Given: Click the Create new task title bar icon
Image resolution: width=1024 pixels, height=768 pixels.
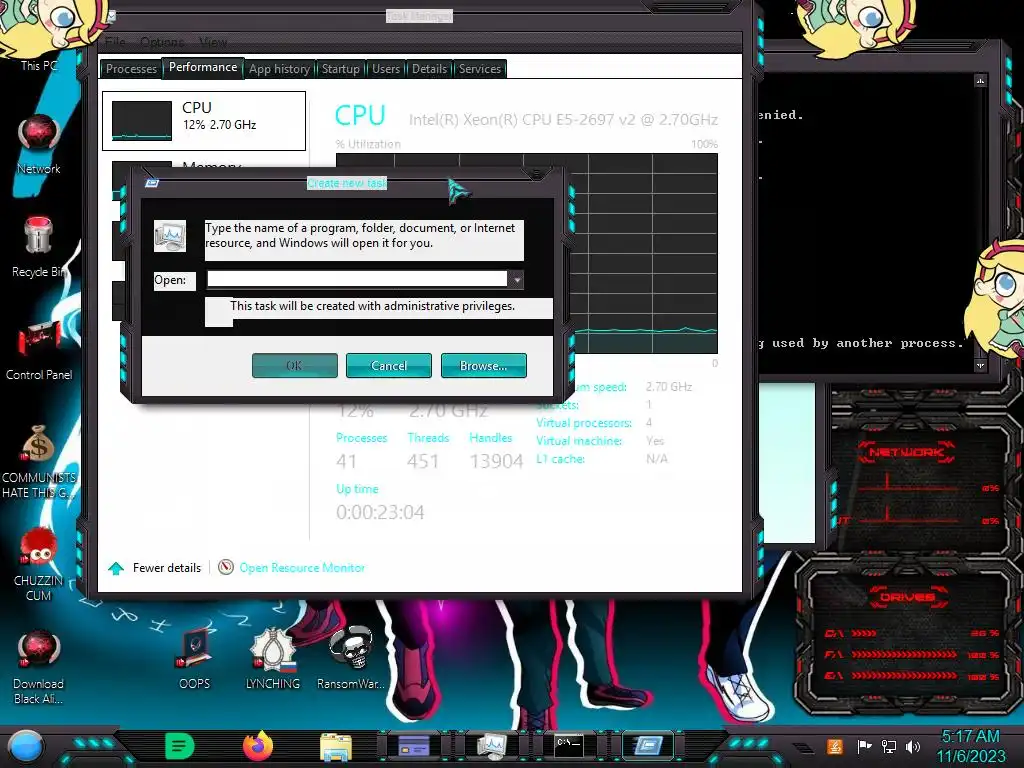Looking at the screenshot, I should 152,184.
